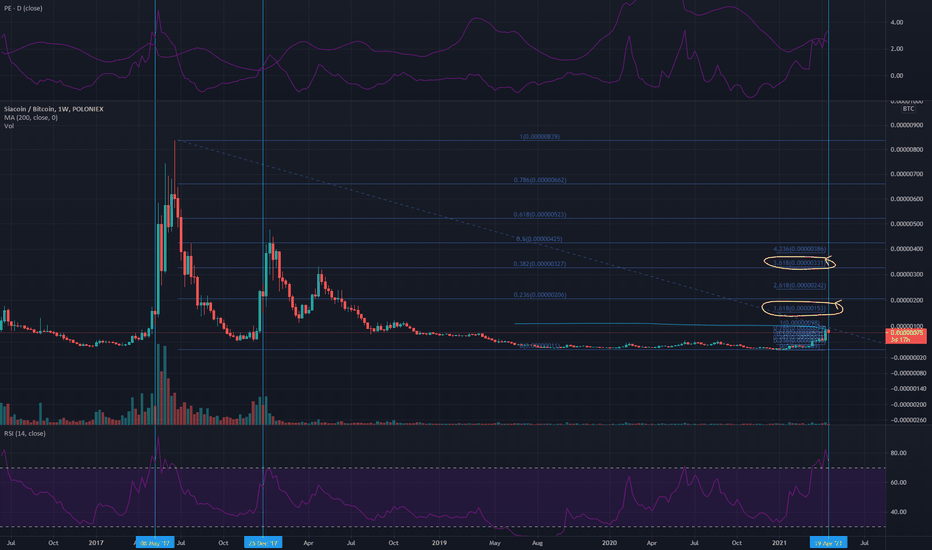Select the 'Siacoin / Bitcoin, 1W, POLONIEX' chart title
Image resolution: width=932 pixels, height=550 pixels.
(53, 109)
